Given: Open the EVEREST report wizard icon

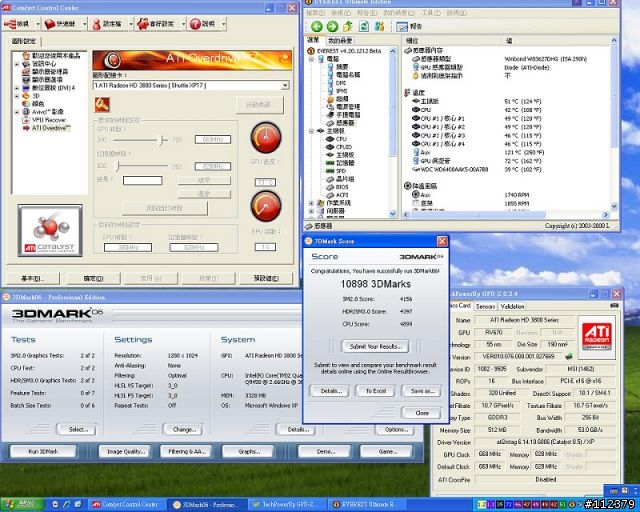Looking at the screenshot, I should (x=402, y=27).
